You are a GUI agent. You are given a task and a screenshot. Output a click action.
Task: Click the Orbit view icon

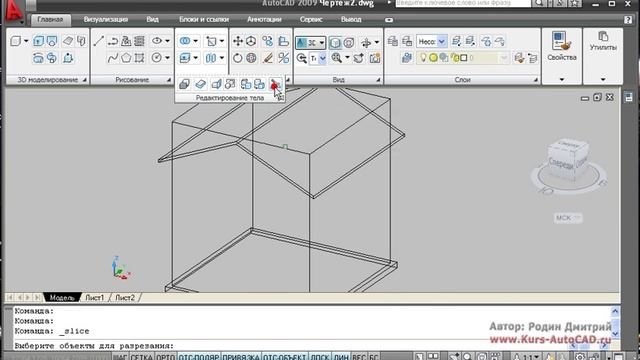pyautogui.click(x=367, y=42)
